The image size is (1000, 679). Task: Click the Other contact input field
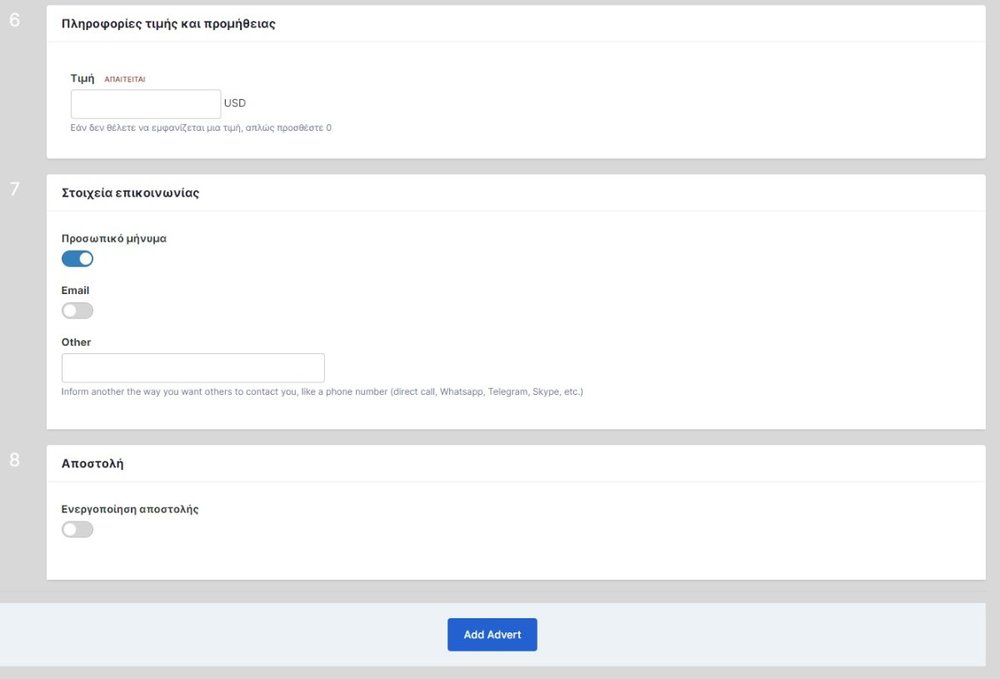[193, 368]
